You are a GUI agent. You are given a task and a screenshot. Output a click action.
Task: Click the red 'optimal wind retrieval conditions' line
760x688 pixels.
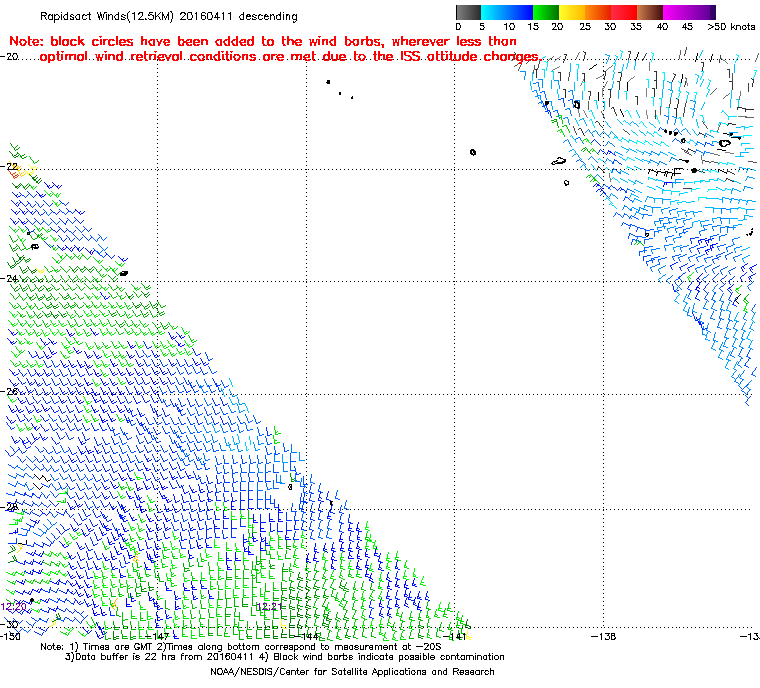tap(289, 57)
